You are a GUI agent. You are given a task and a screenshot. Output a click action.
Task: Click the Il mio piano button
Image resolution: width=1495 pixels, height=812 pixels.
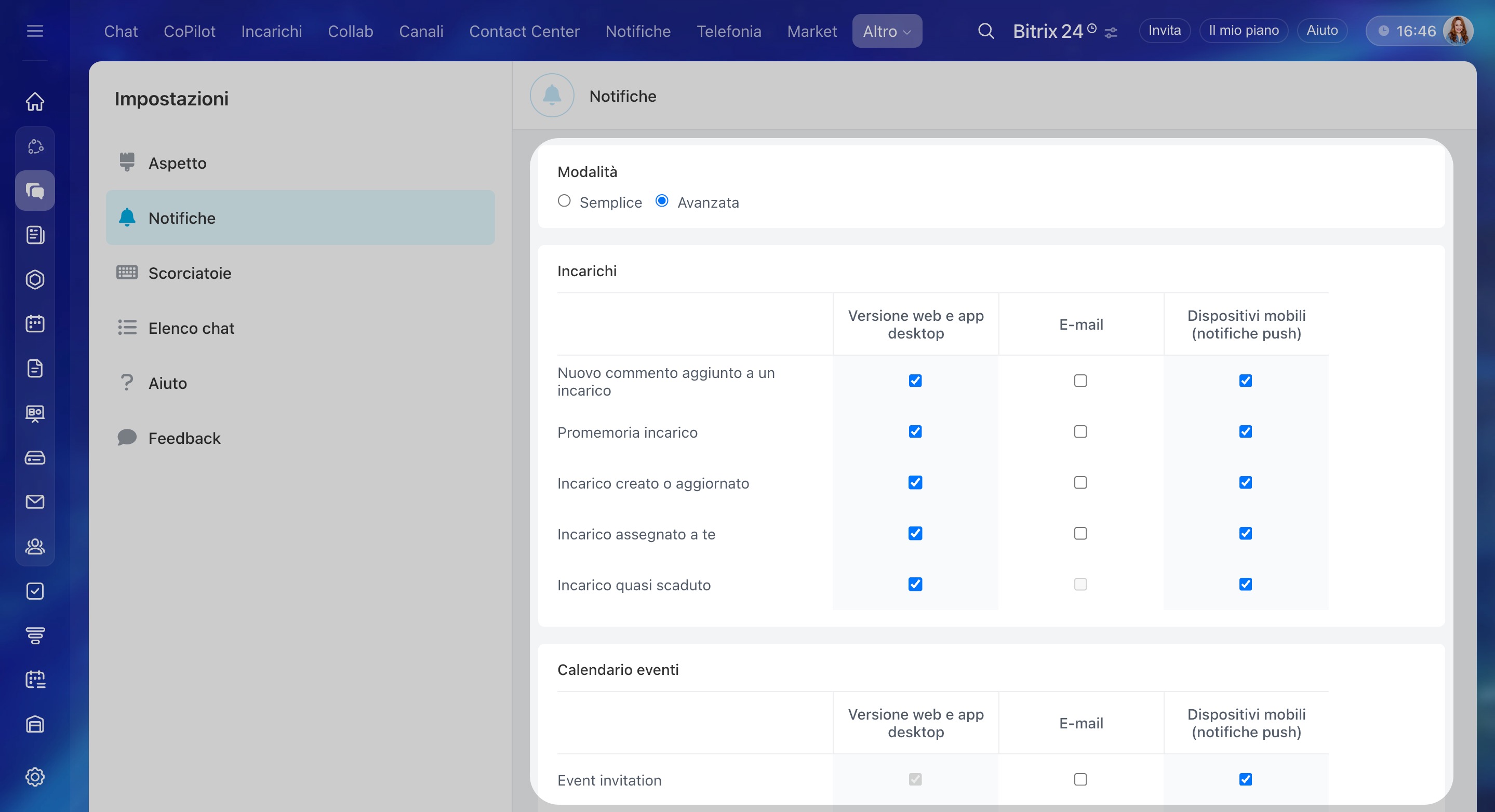1243,31
